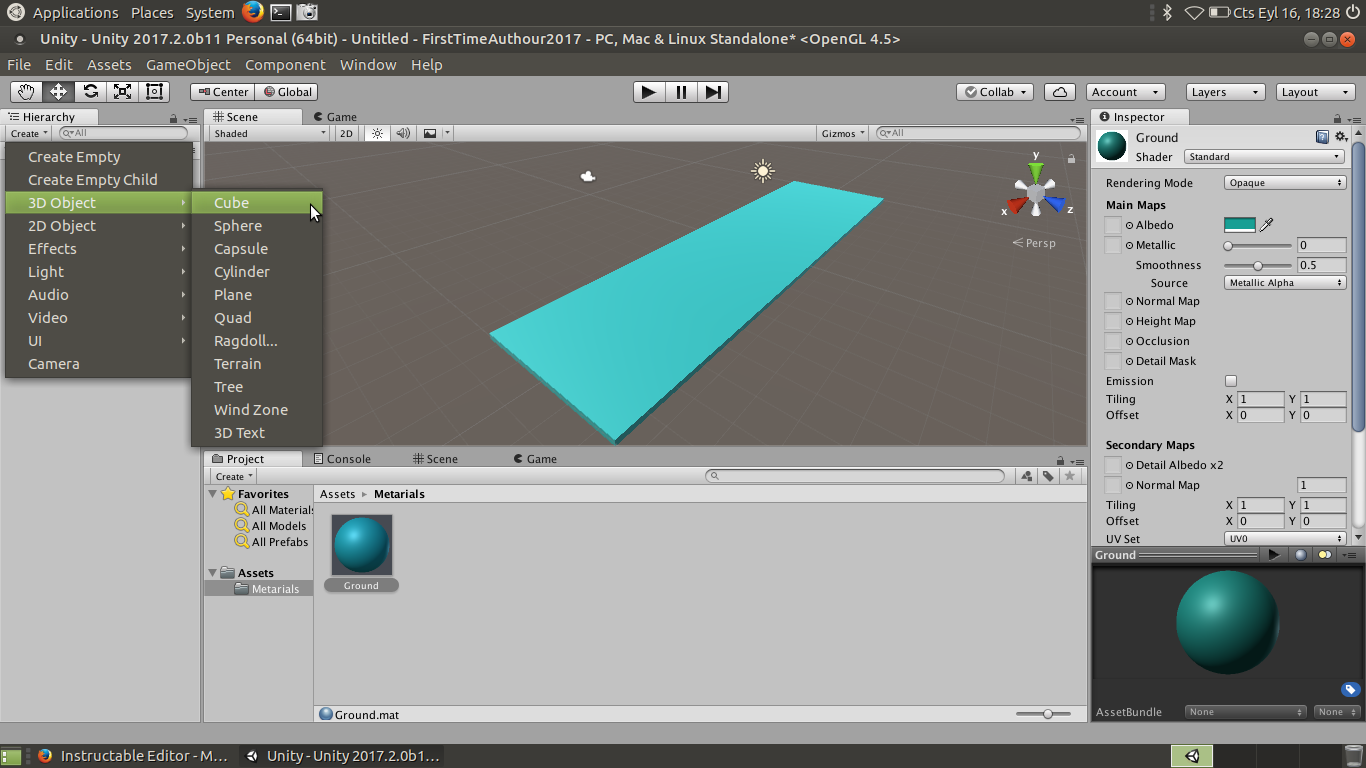Select the Rotate tool
The image size is (1366, 768).
(x=90, y=92)
